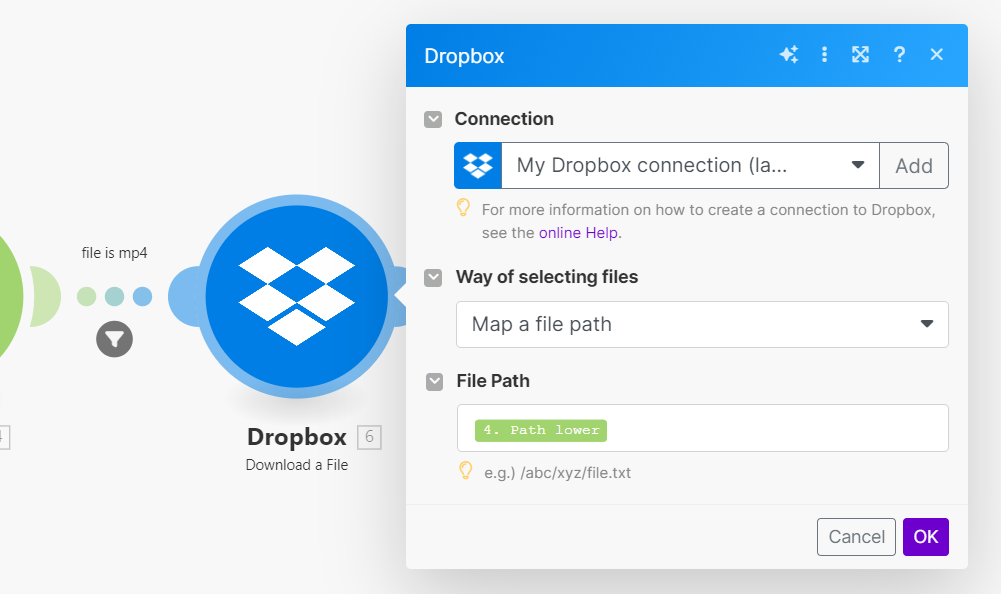Image resolution: width=1001 pixels, height=594 pixels.
Task: Open the help question mark icon
Action: 899,55
